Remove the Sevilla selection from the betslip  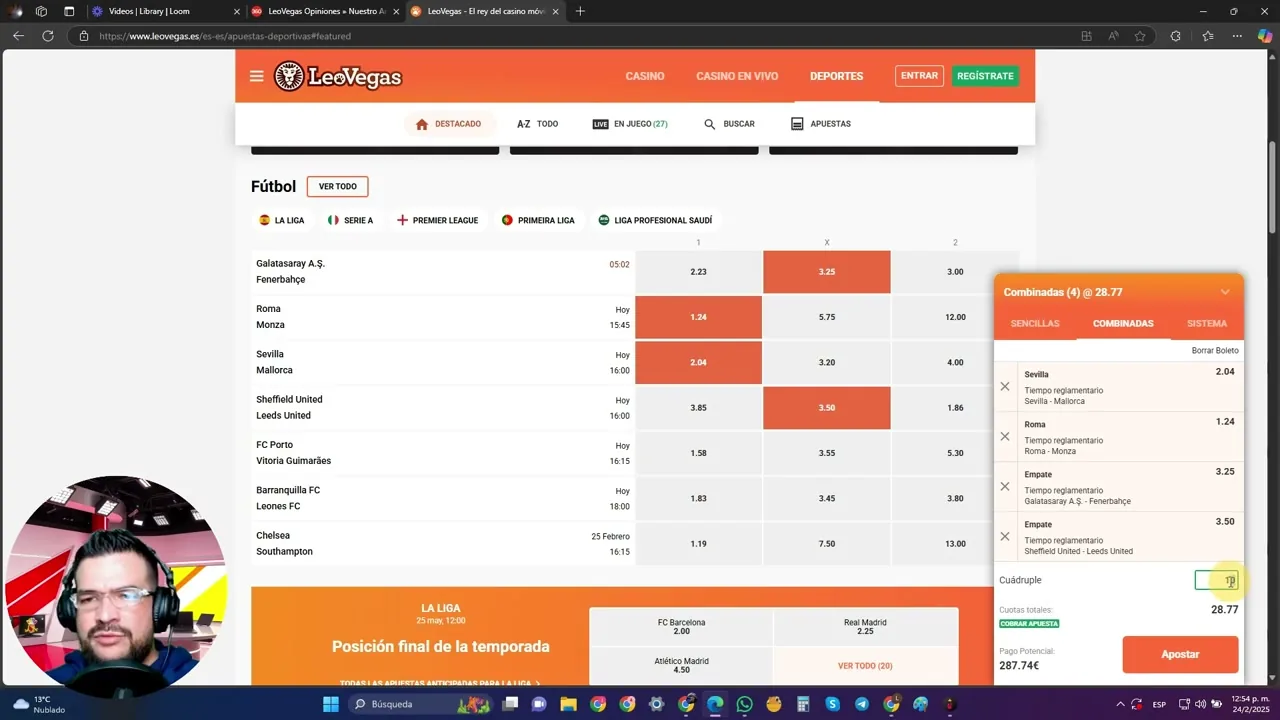pyautogui.click(x=1005, y=387)
